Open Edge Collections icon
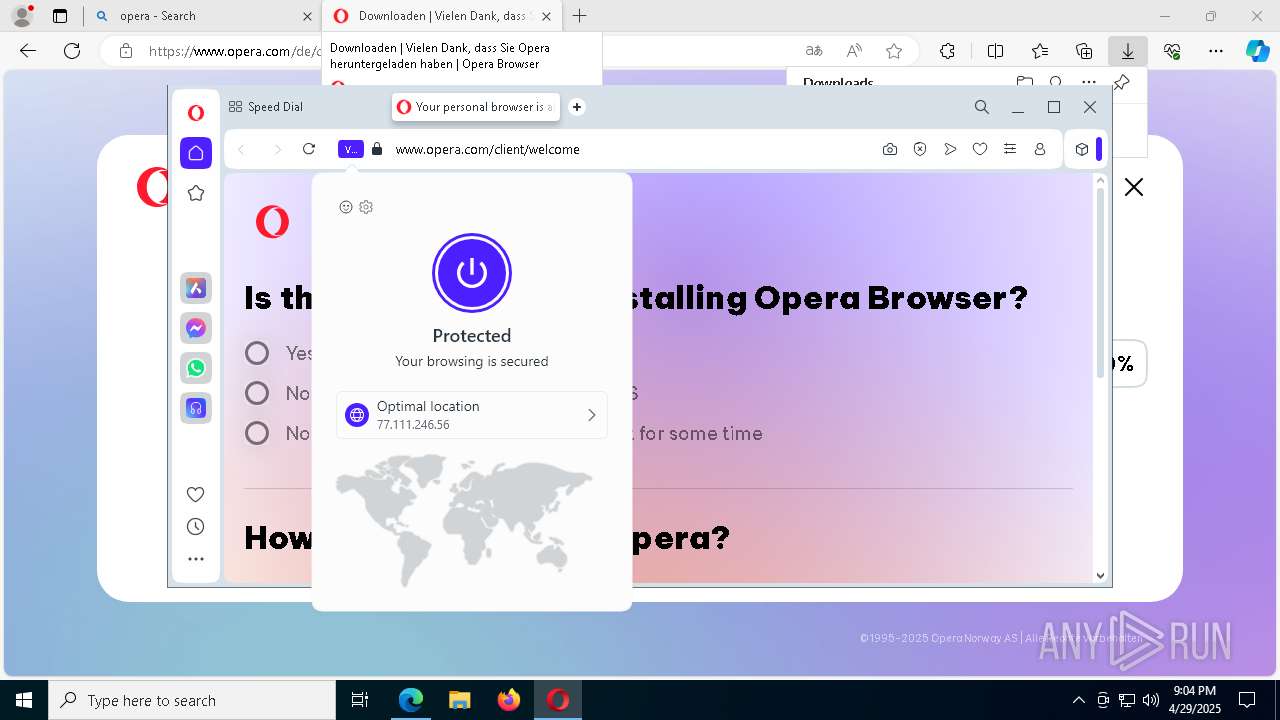Viewport: 1280px width, 720px height. 1084,51
